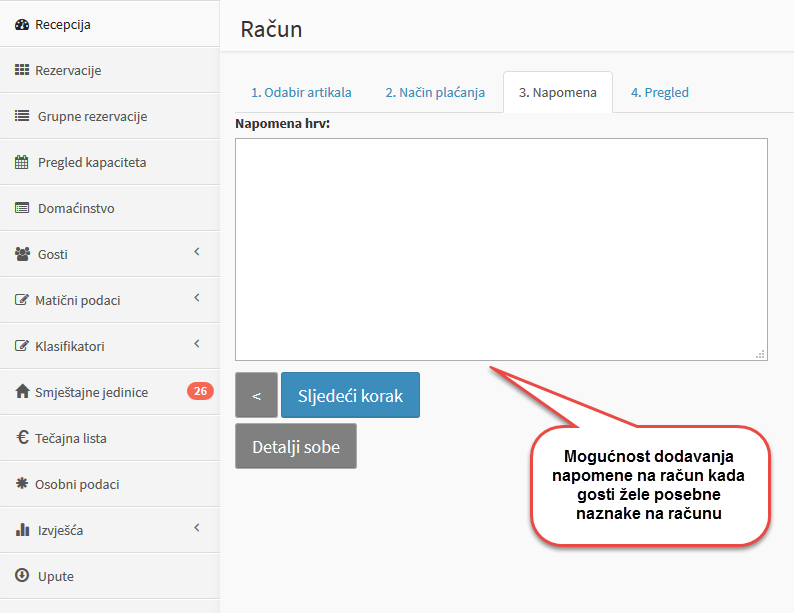Click the Tečajna lista euro icon
Screen dimensions: 794x613
[x=22, y=437]
